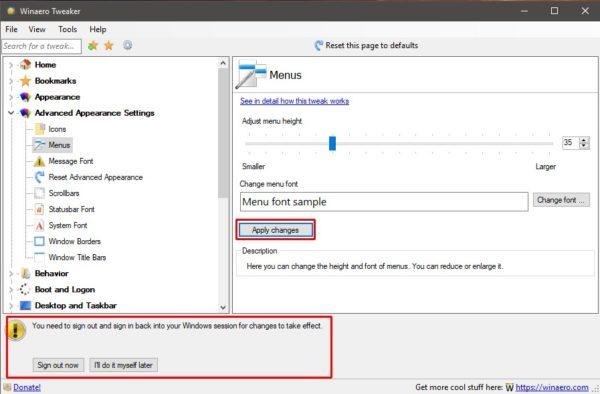Collapse Advanced Appearance Settings node
Image resolution: width=600 pixels, height=394 pixels.
[x=11, y=113]
